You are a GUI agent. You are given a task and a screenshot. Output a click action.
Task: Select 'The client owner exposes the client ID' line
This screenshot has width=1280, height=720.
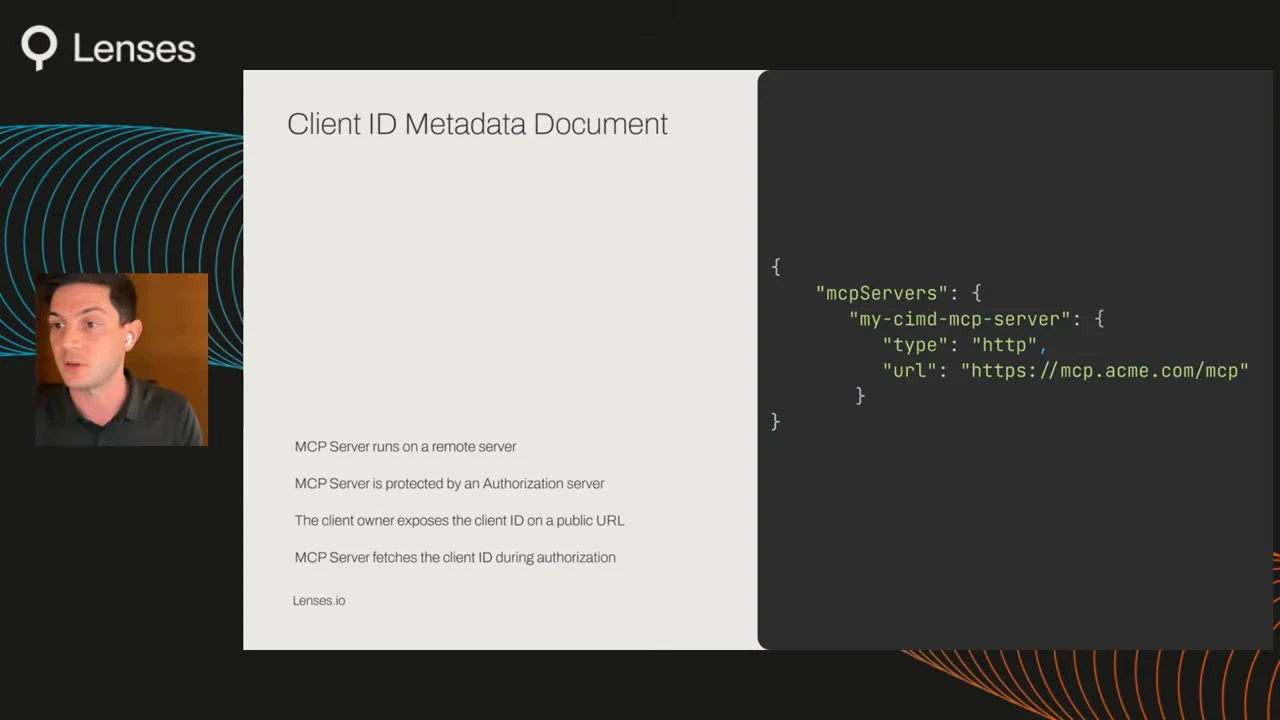click(x=459, y=521)
